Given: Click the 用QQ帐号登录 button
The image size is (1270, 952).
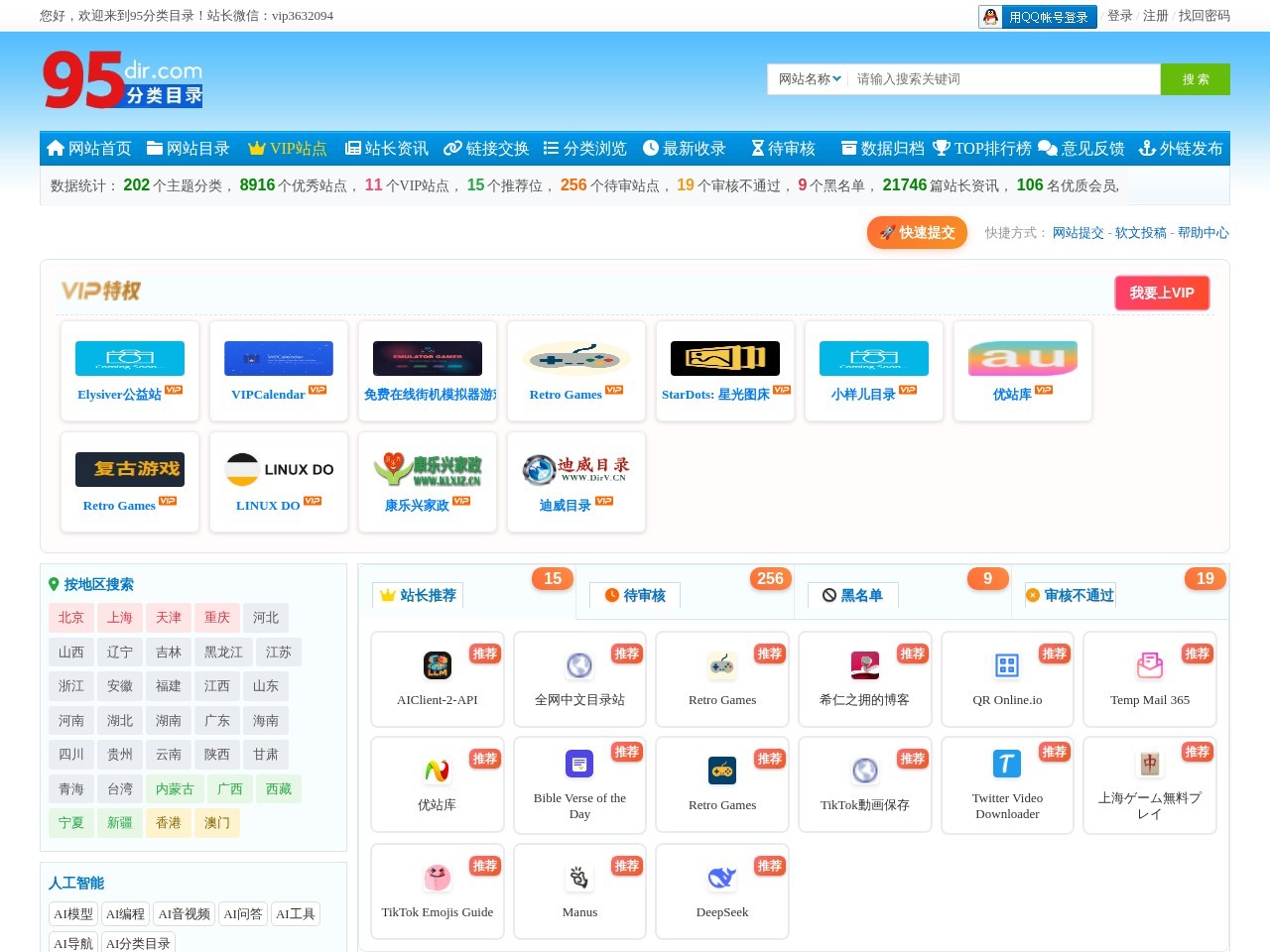Looking at the screenshot, I should click(x=1037, y=17).
